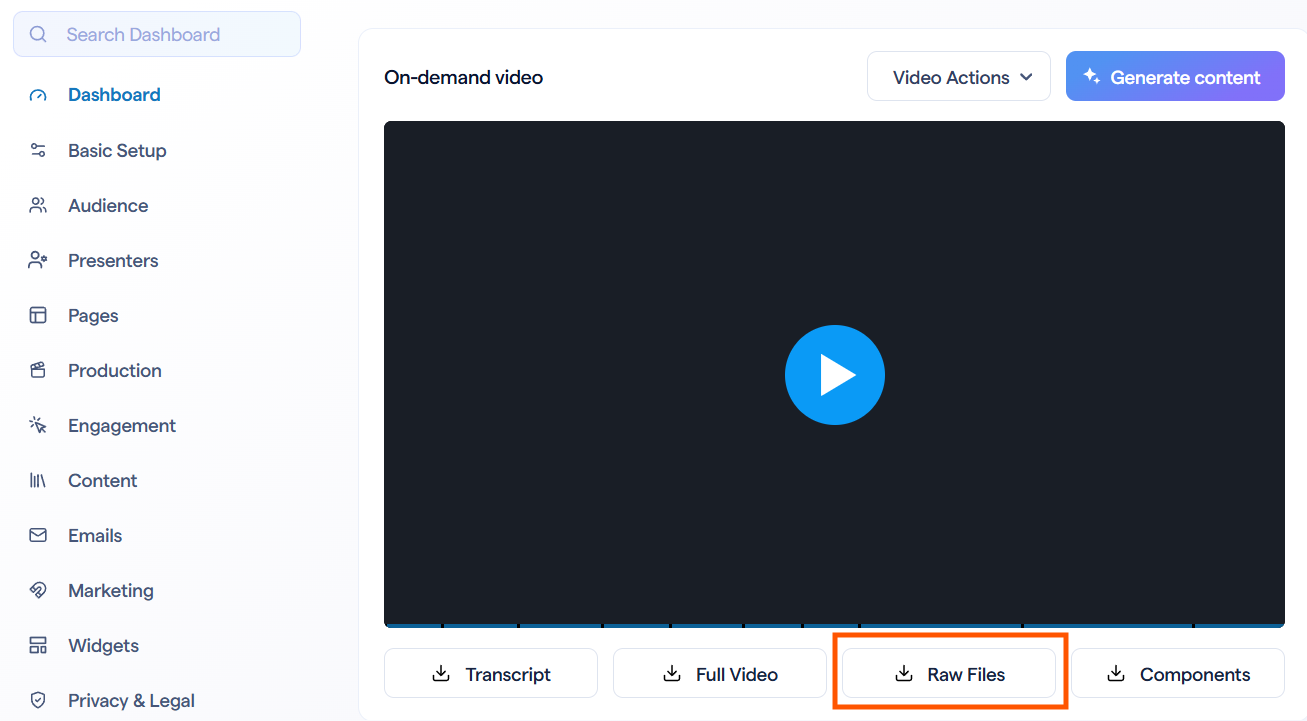Click the Generate content button
This screenshot has width=1307, height=721.
(x=1175, y=76)
